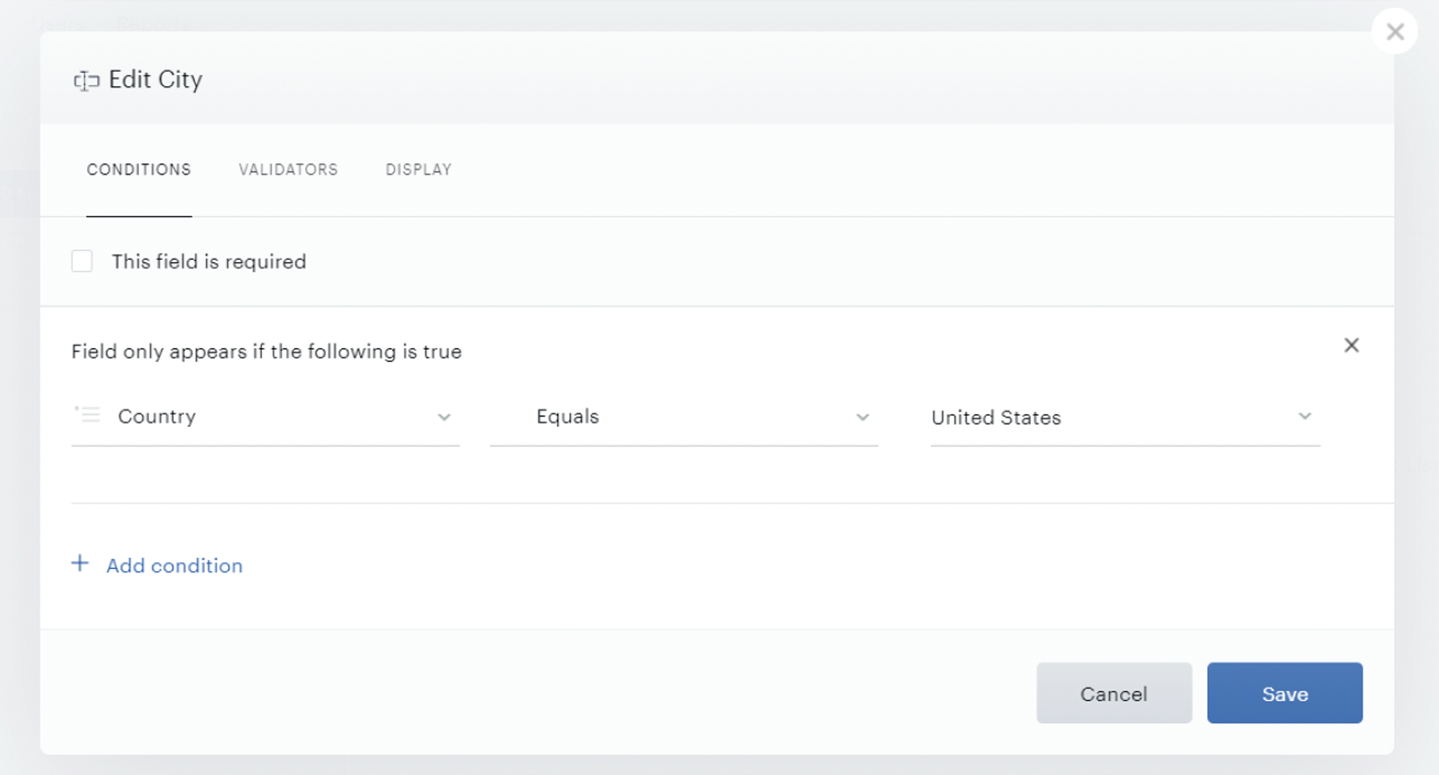Click the plus icon before Add condition

(x=80, y=564)
